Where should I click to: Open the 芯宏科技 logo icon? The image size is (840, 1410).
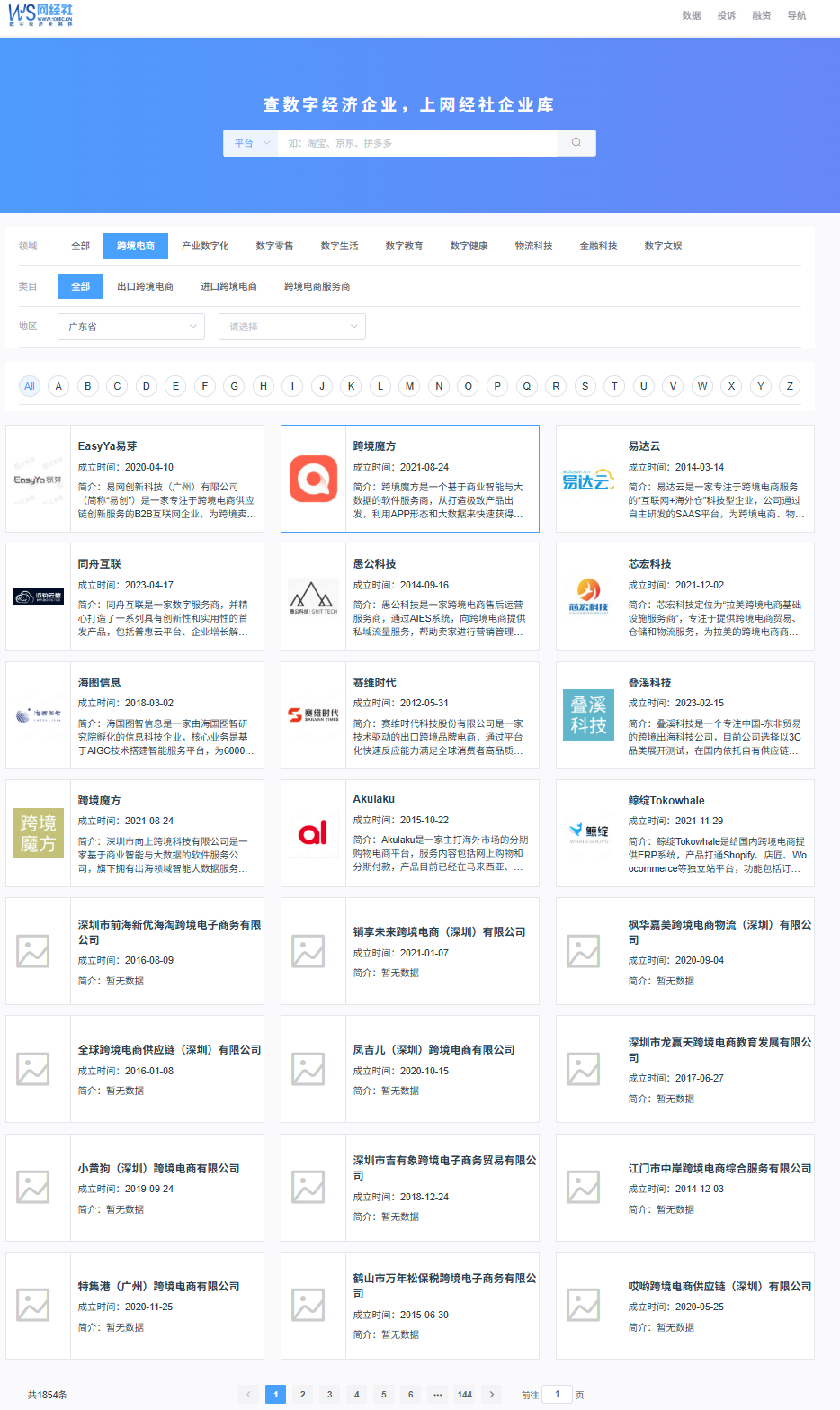(x=588, y=597)
